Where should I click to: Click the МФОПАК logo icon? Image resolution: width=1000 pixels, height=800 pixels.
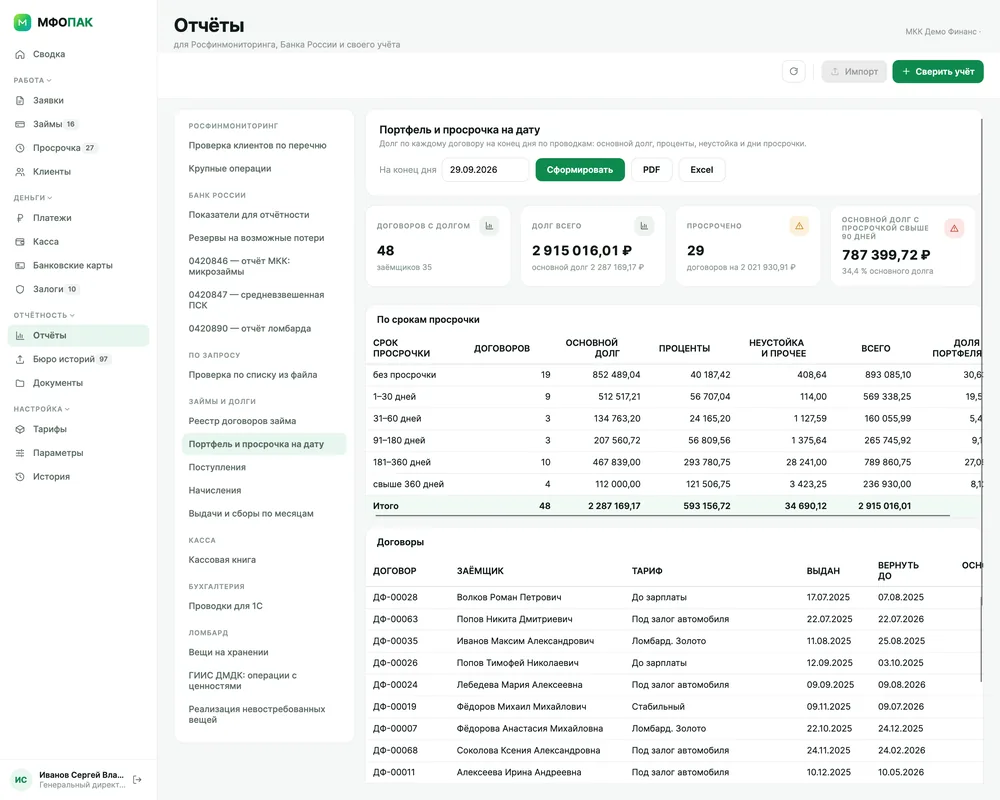coord(22,22)
